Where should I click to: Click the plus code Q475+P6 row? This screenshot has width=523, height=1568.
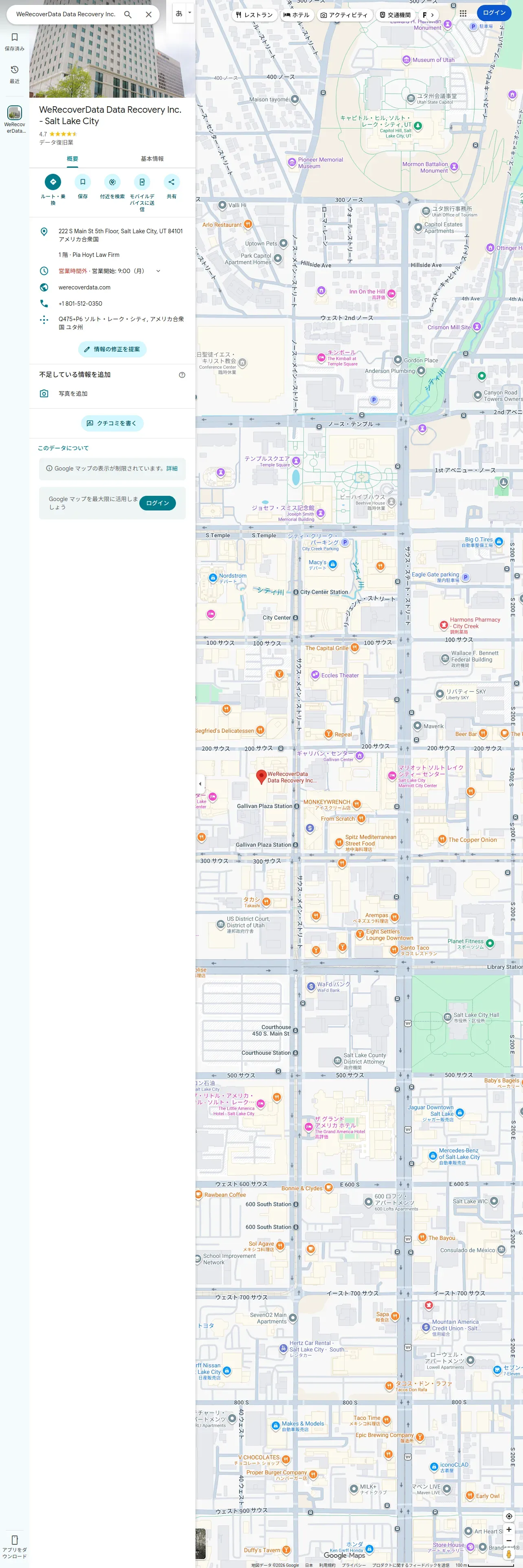[112, 323]
